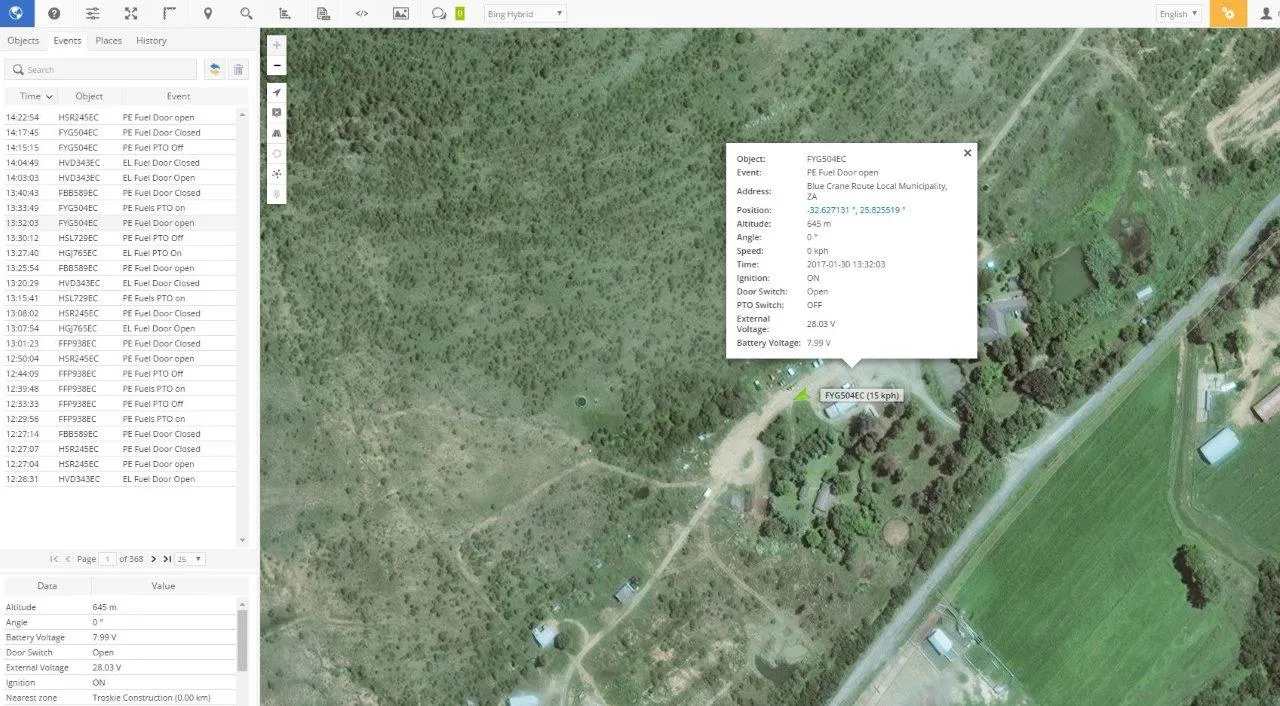Click the position coordinates link in popup
Image resolution: width=1280 pixels, height=706 pixels.
(x=856, y=210)
